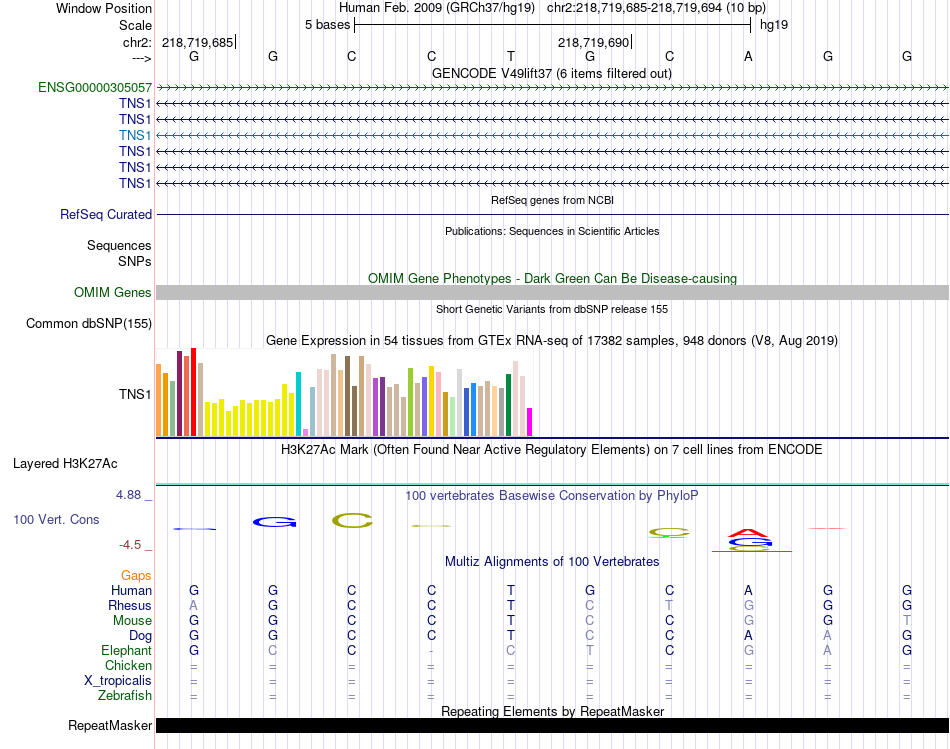Click the black RepeatMasker track bar
This screenshot has height=749, width=950.
point(552,725)
